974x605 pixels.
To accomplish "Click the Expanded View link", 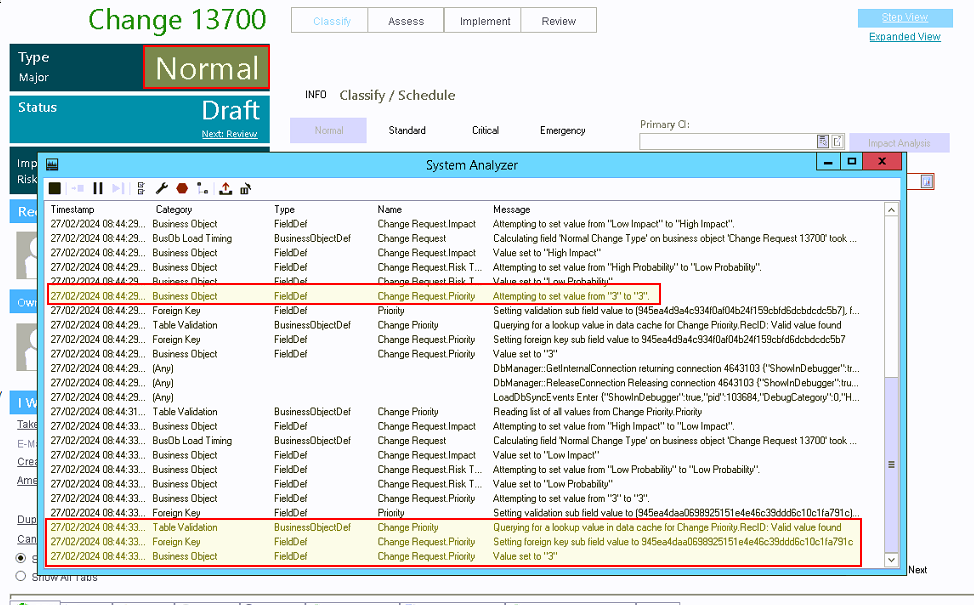I will [x=905, y=37].
